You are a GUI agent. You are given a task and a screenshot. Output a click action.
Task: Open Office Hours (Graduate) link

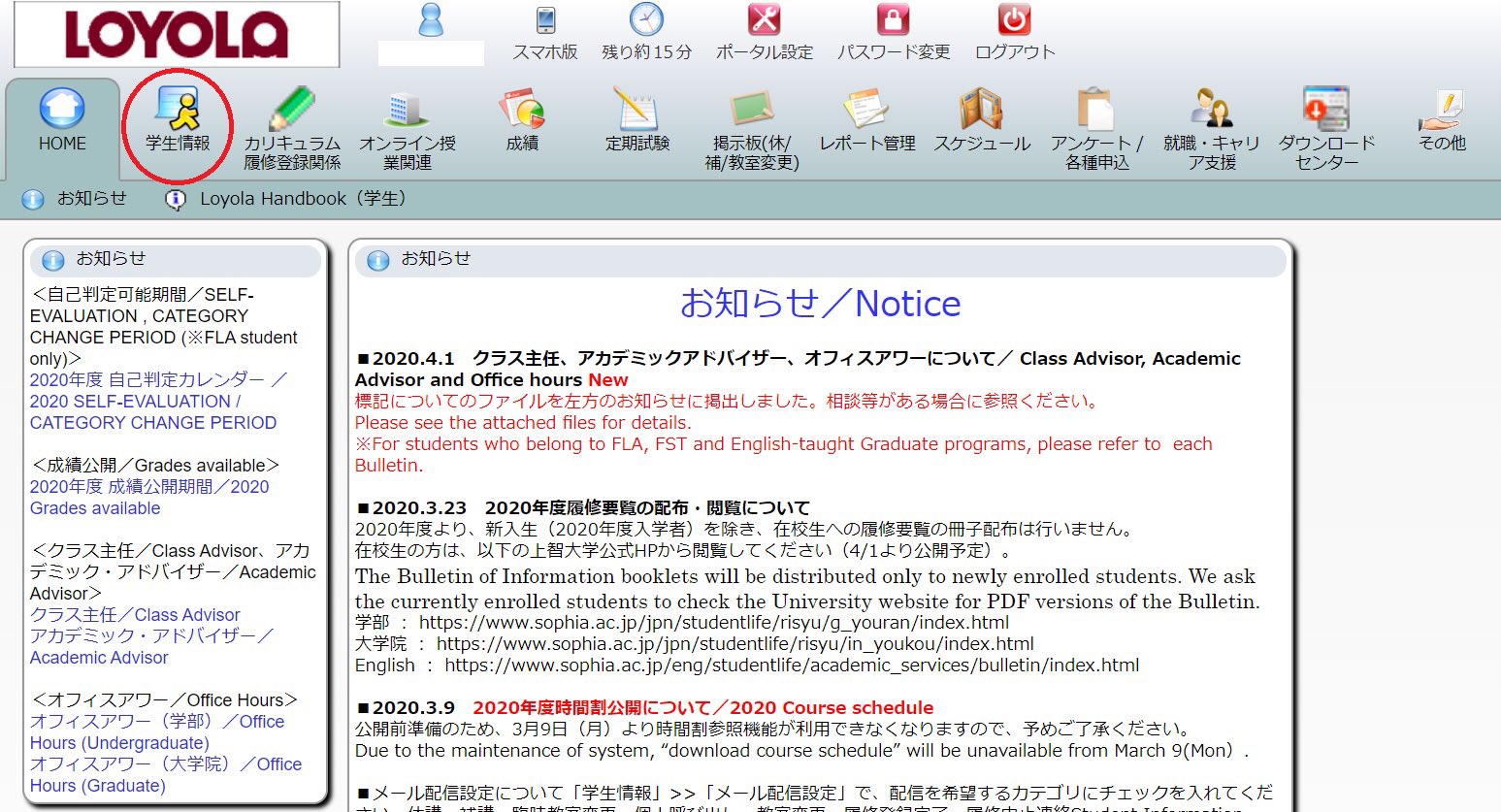tap(165, 774)
